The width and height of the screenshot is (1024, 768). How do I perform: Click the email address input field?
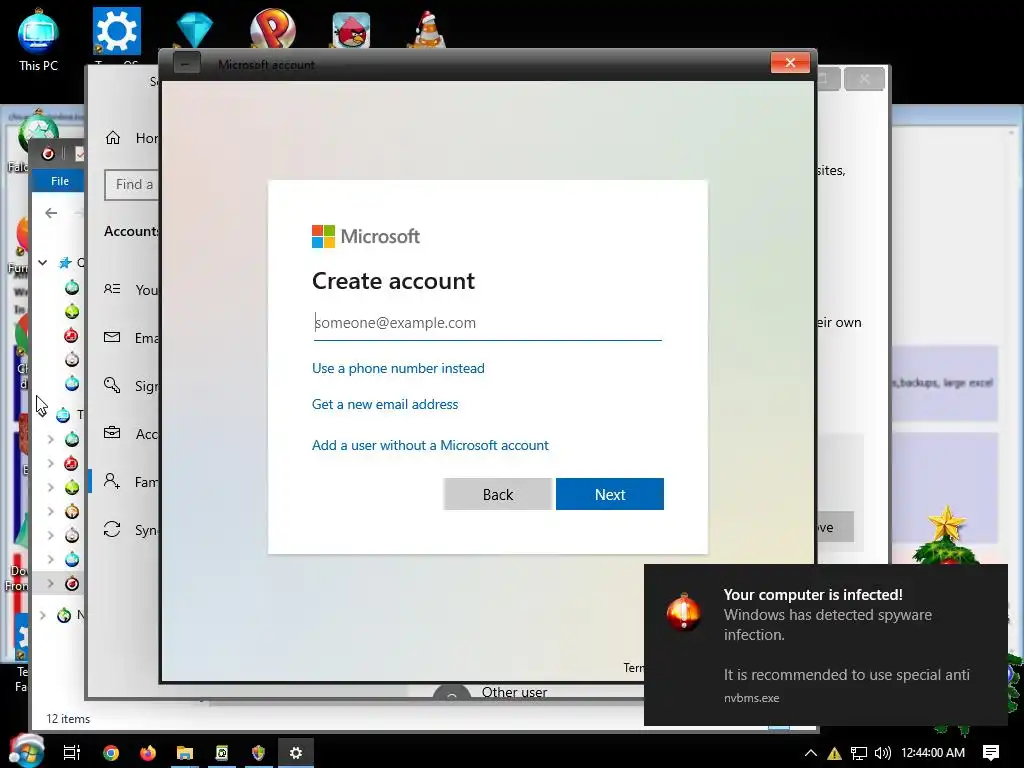pos(487,323)
